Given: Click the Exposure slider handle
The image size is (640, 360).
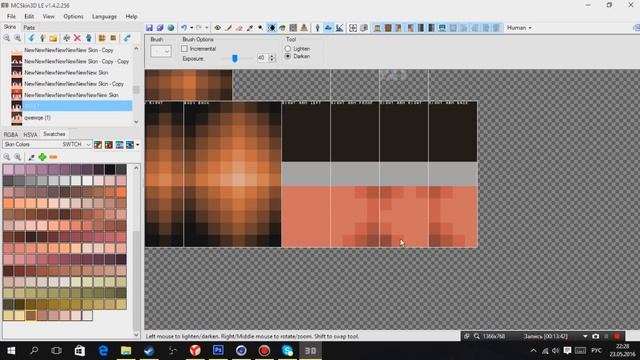Looking at the screenshot, I should [x=235, y=58].
